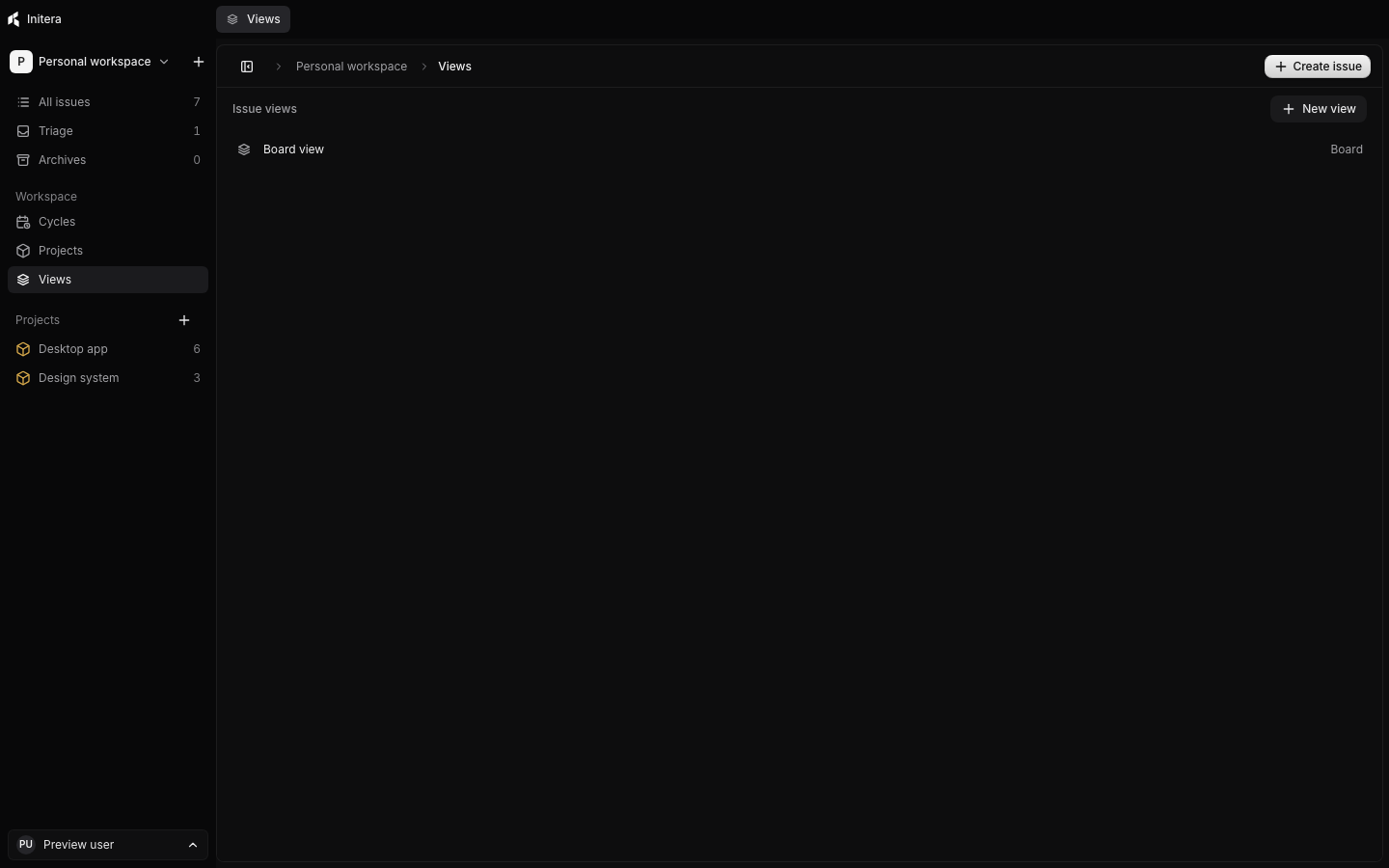Select Views in the sidebar
The image size is (1389, 868).
click(108, 280)
